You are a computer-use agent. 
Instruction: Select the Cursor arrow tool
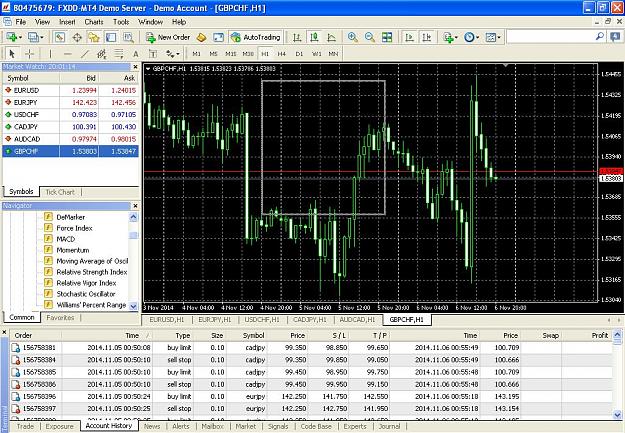coord(12,53)
